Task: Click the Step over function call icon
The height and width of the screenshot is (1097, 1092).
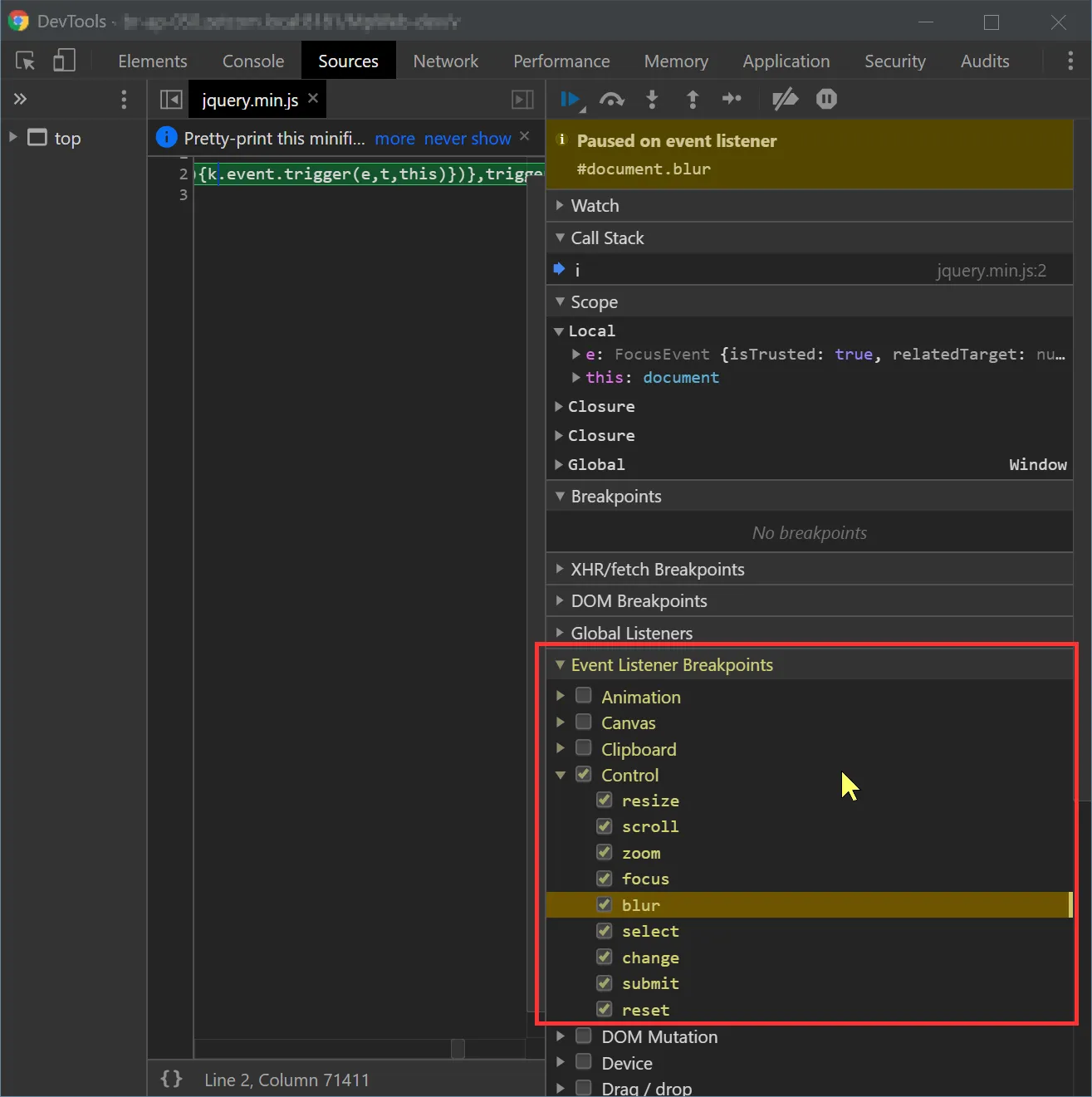Action: pos(612,100)
